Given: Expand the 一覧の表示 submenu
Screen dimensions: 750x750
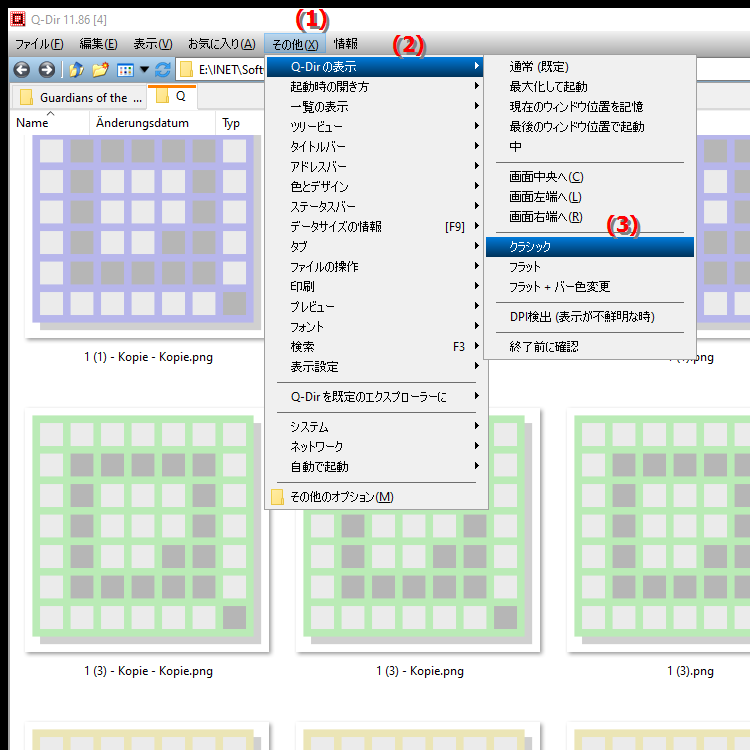Looking at the screenshot, I should click(x=375, y=107).
